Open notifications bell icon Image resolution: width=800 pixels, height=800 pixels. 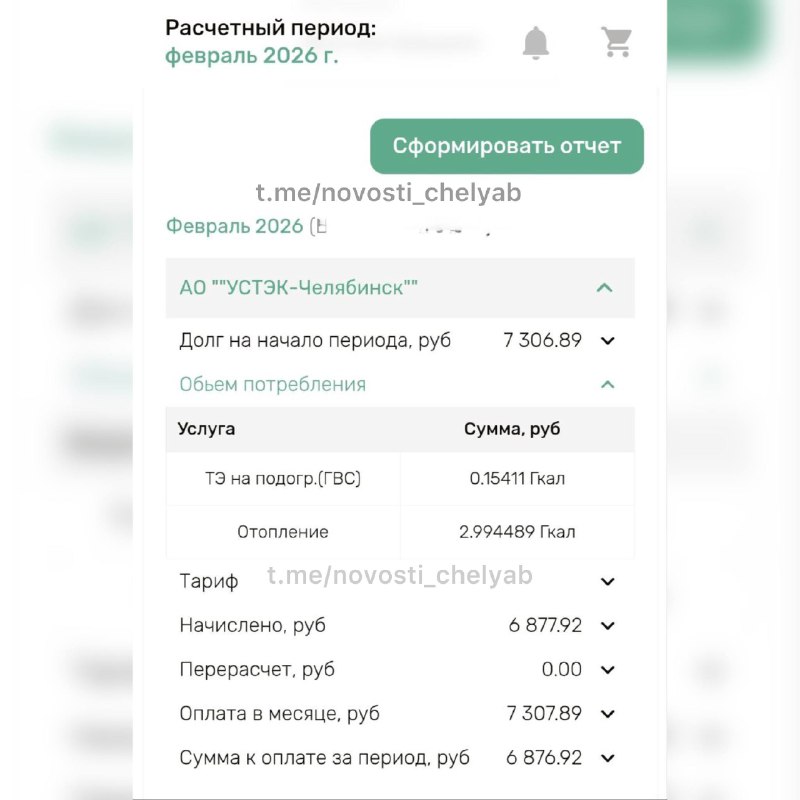pos(536,42)
